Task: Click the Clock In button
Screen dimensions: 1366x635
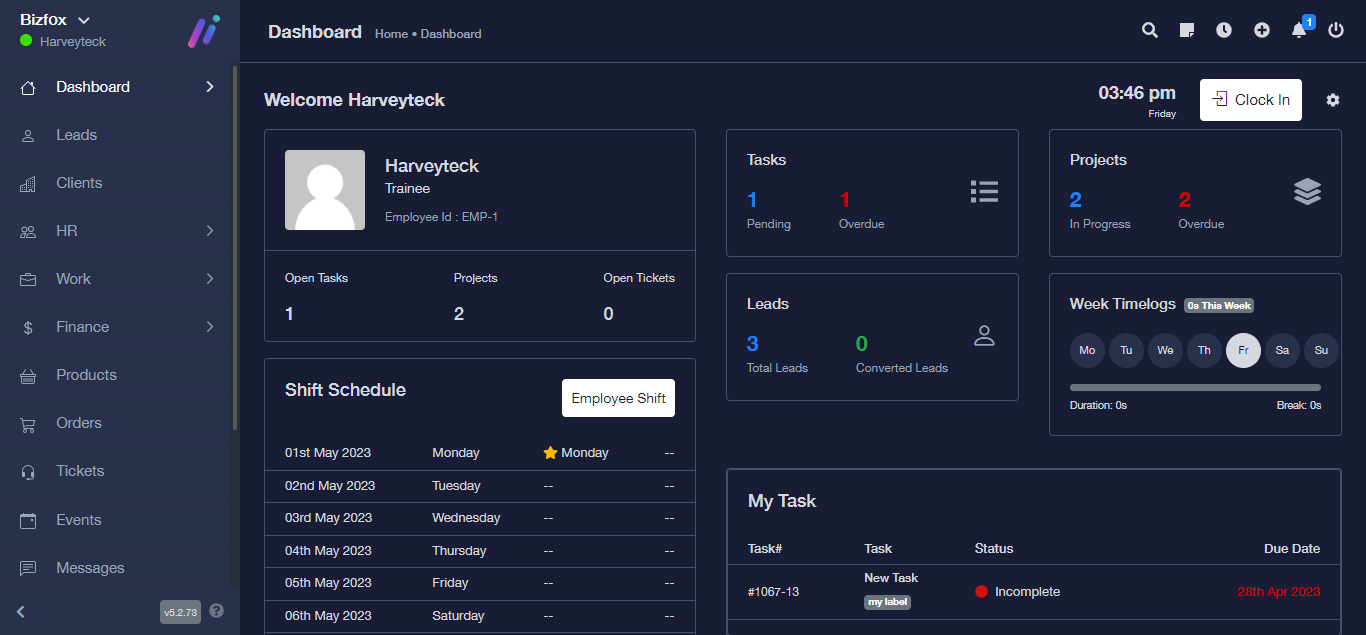Action: click(x=1251, y=100)
